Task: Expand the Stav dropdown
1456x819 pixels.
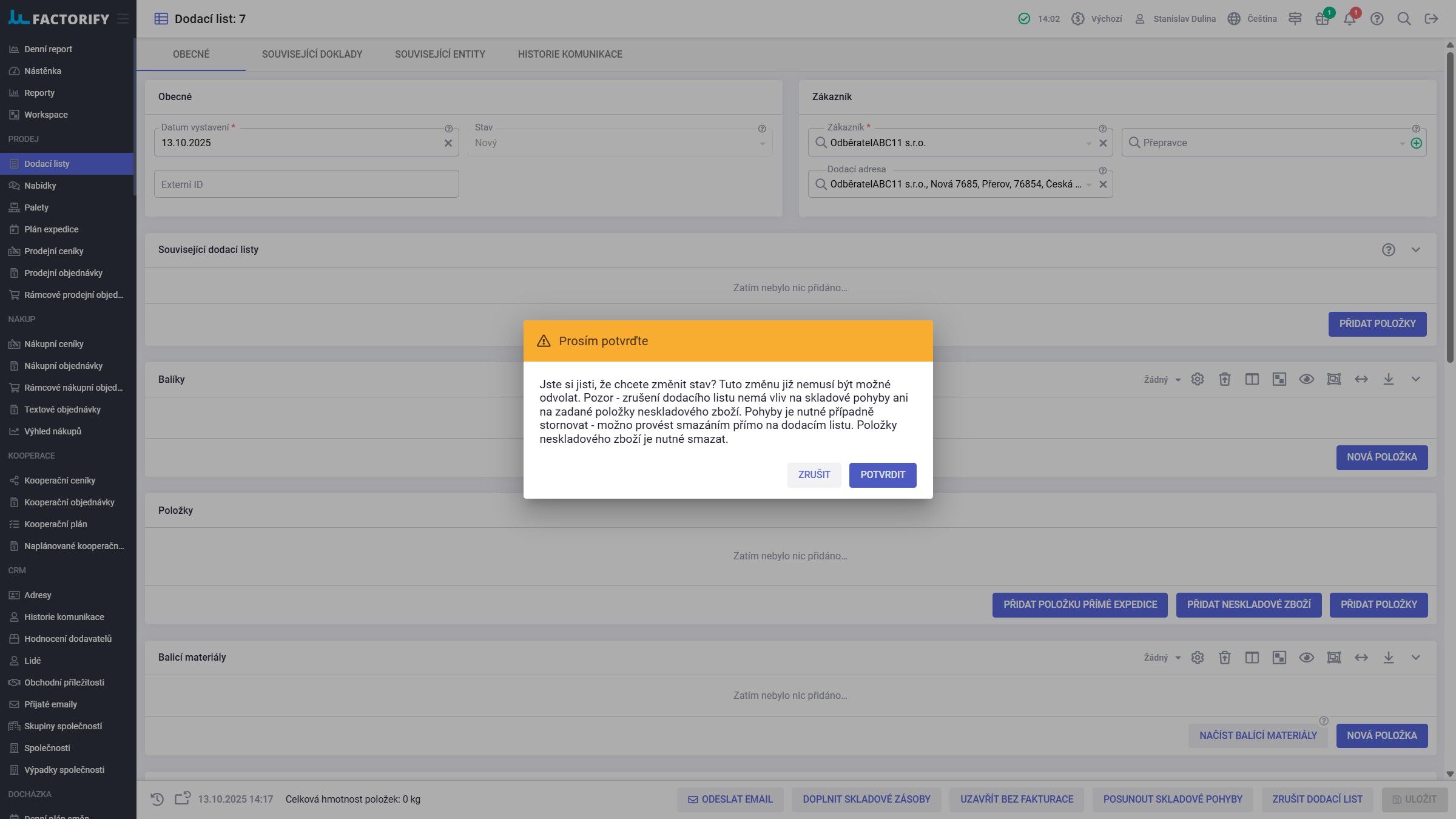Action: pyautogui.click(x=762, y=143)
